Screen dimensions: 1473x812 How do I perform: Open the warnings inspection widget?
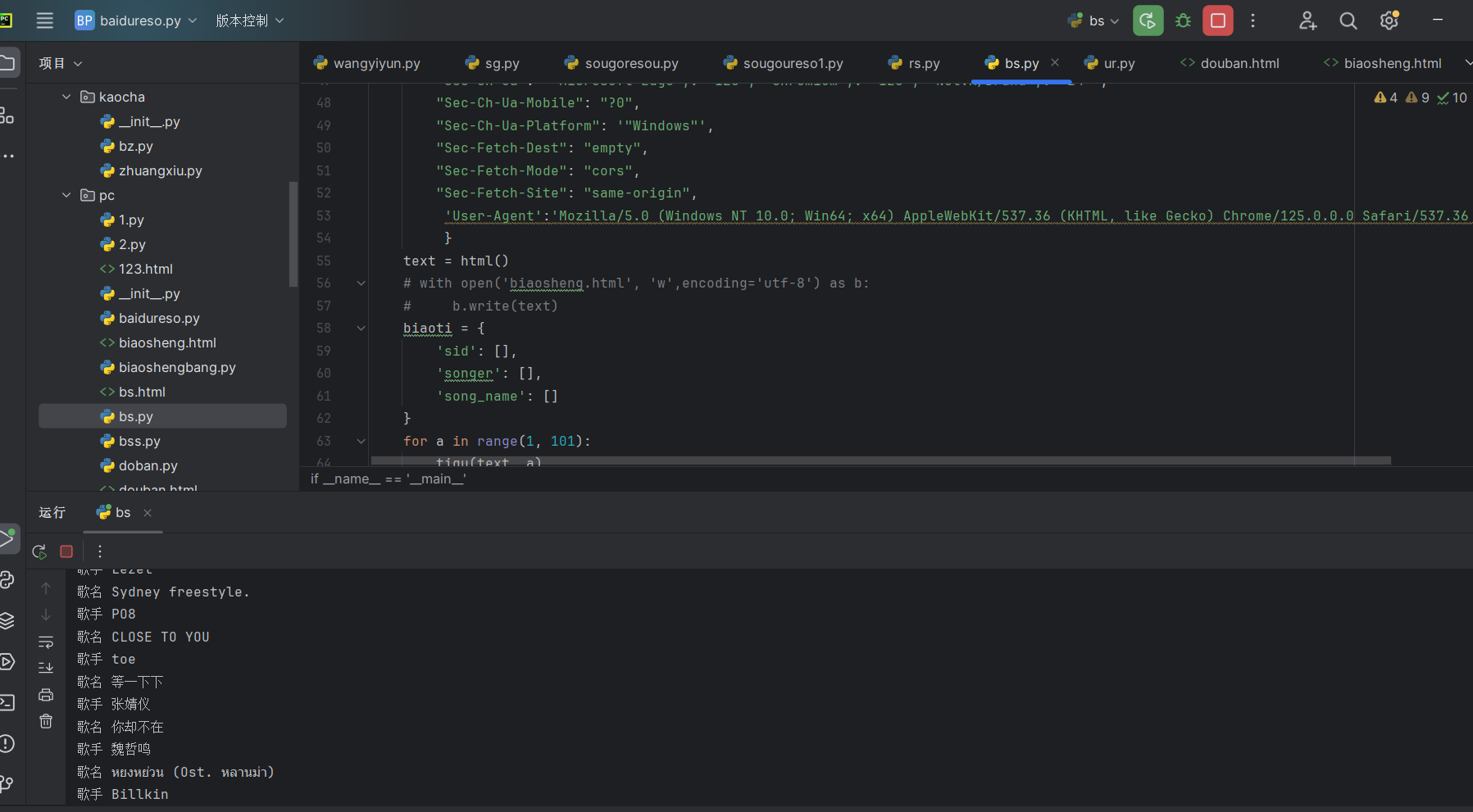pyautogui.click(x=1421, y=98)
